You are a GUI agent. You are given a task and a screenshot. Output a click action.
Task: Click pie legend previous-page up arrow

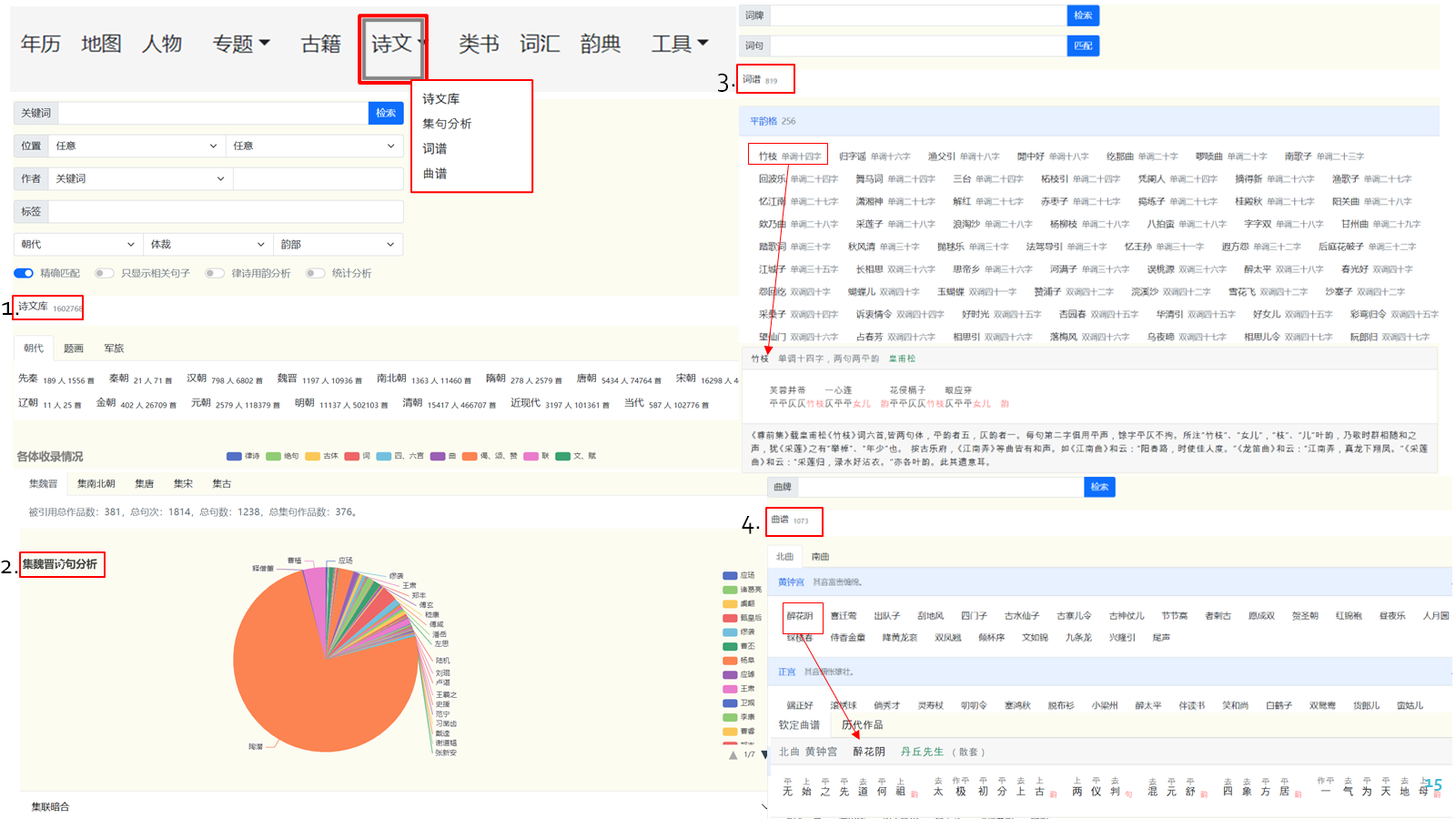point(733,754)
